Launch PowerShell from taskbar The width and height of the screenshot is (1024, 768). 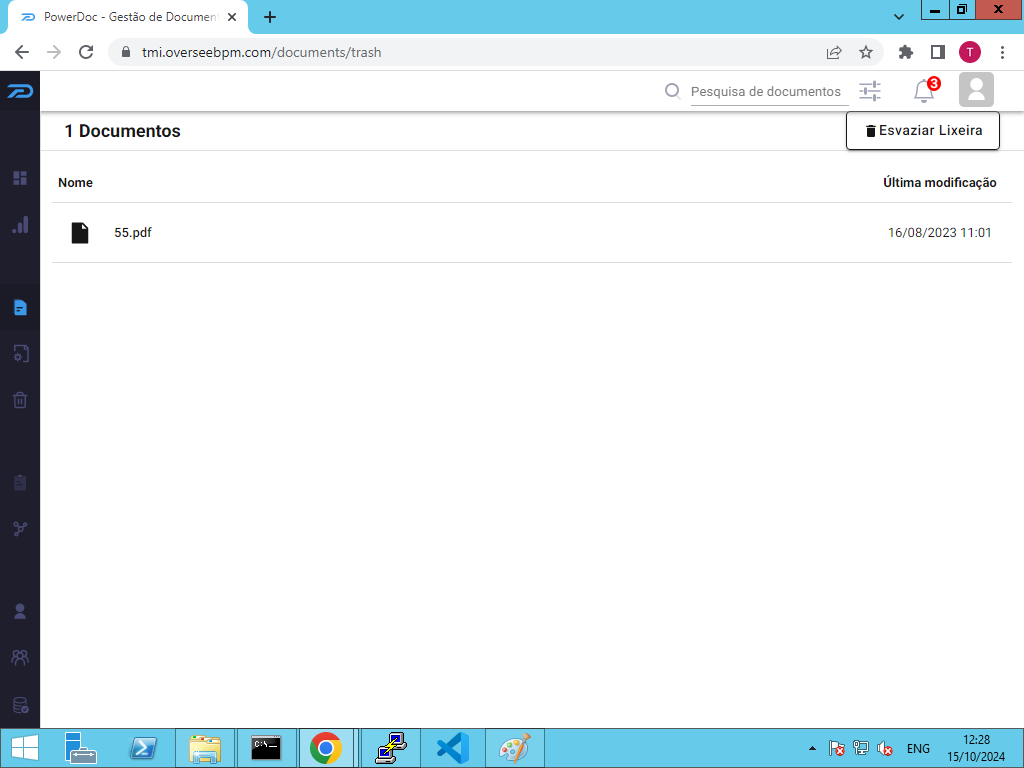143,748
